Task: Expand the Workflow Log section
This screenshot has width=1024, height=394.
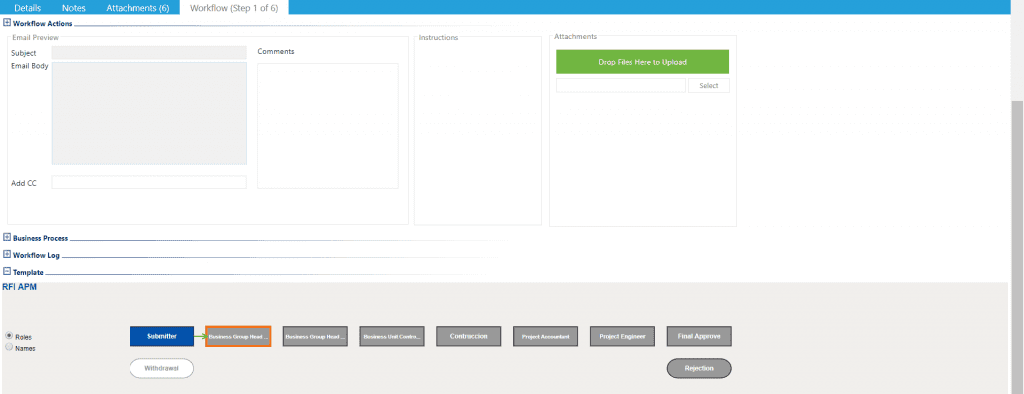Action: pyautogui.click(x=7, y=255)
